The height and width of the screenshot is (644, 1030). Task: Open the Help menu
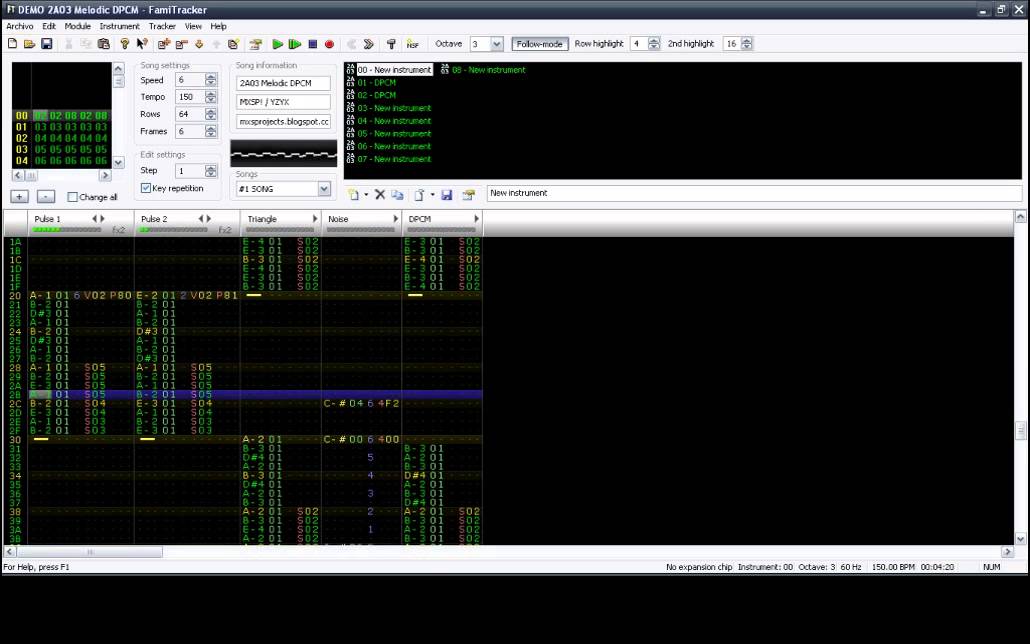(219, 26)
